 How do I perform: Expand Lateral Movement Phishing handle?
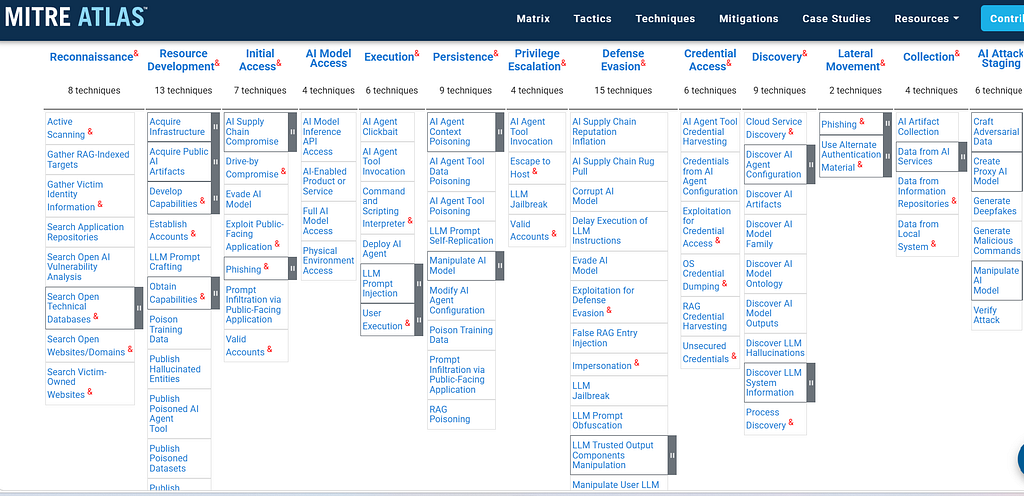pos(888,123)
